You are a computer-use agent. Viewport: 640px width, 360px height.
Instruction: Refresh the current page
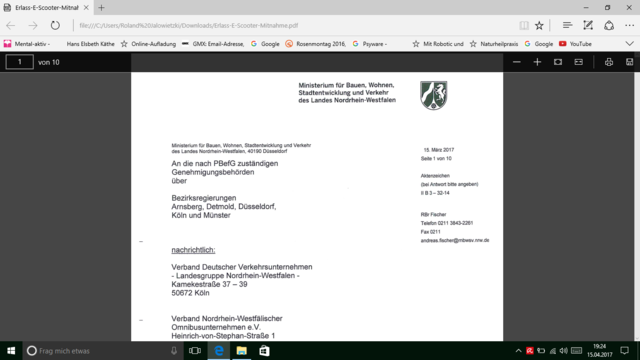coord(55,25)
